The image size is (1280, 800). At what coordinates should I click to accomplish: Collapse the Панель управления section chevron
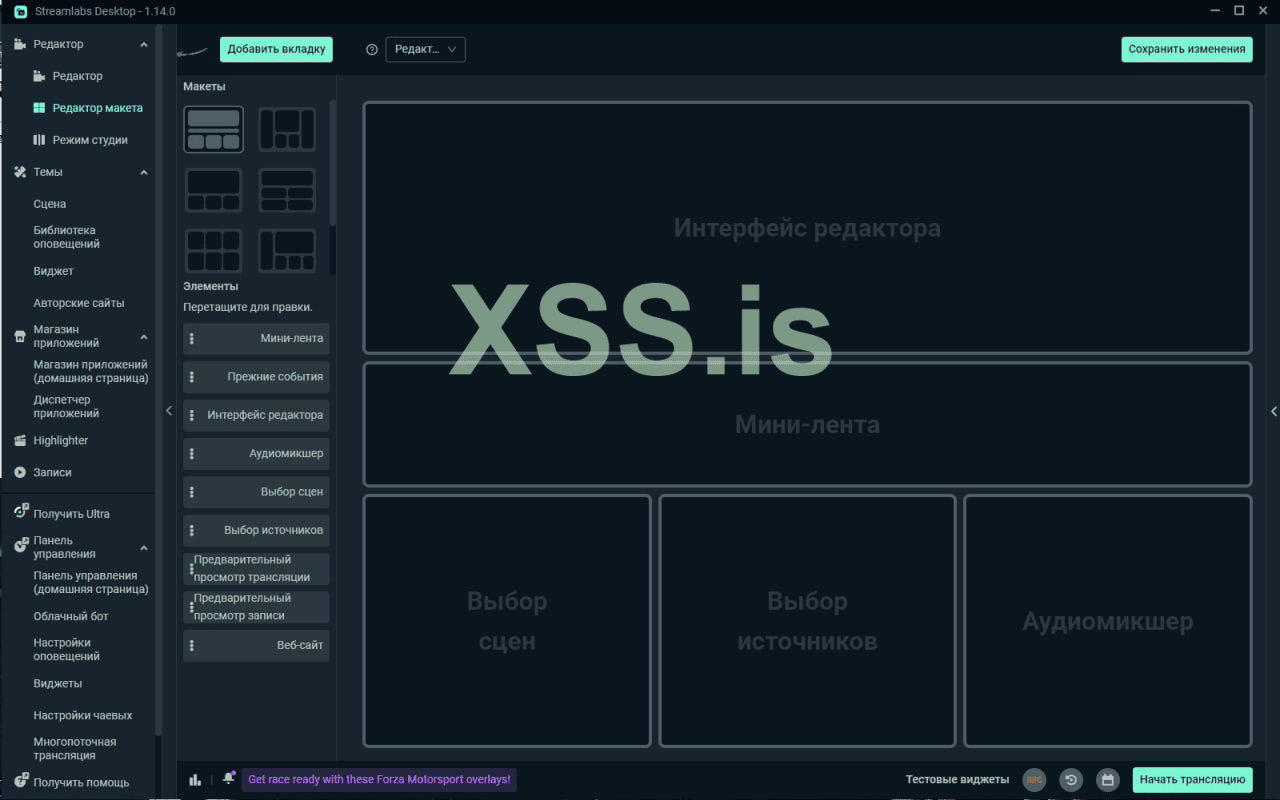point(144,548)
